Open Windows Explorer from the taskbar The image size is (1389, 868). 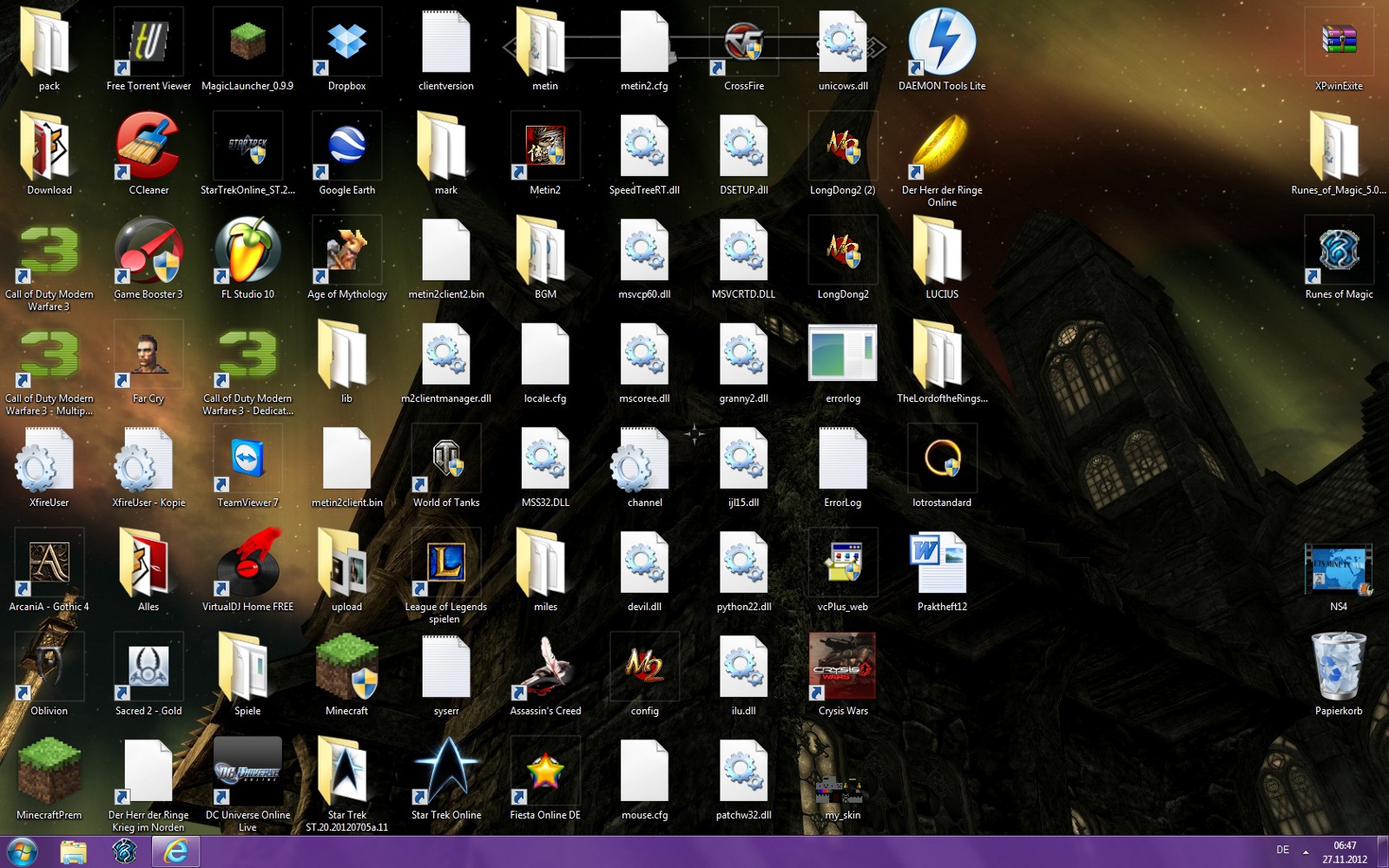click(74, 852)
